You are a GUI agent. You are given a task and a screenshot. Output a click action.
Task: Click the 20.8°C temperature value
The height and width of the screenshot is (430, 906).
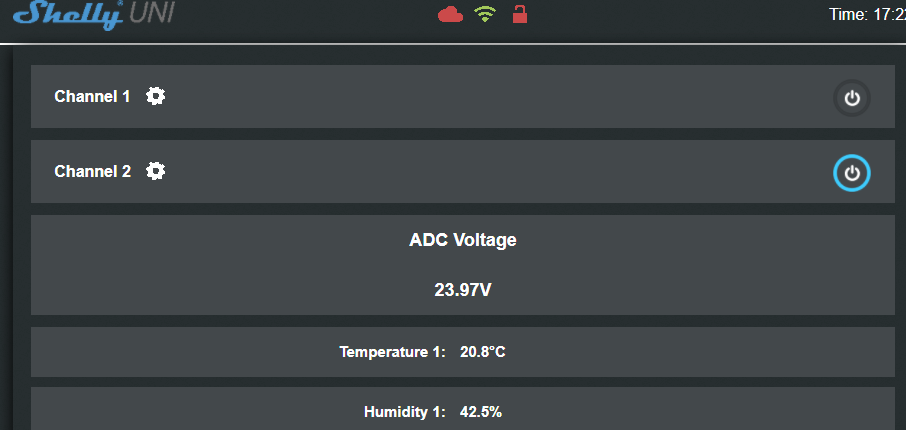point(483,352)
